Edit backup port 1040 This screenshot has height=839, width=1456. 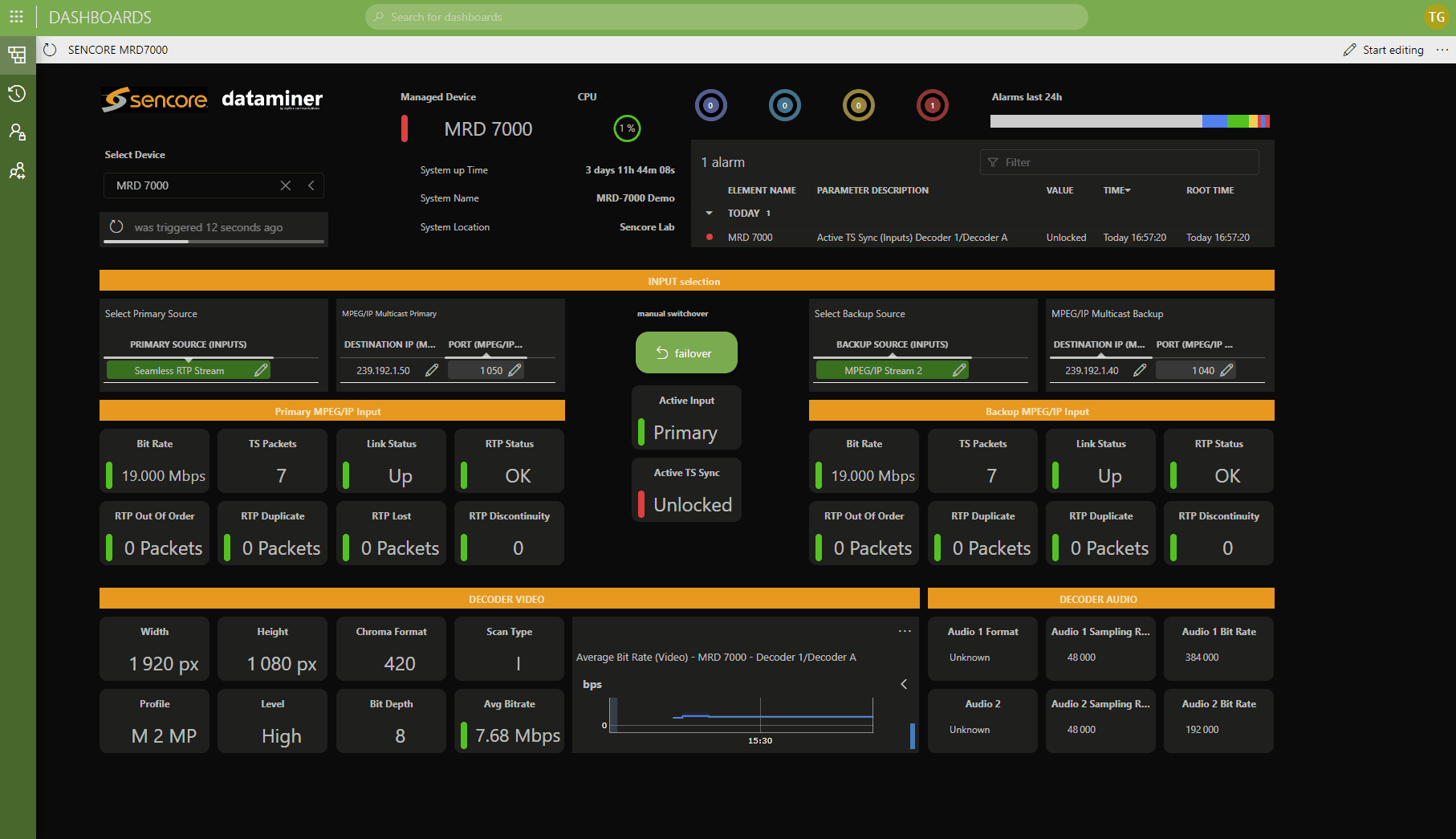(1226, 370)
